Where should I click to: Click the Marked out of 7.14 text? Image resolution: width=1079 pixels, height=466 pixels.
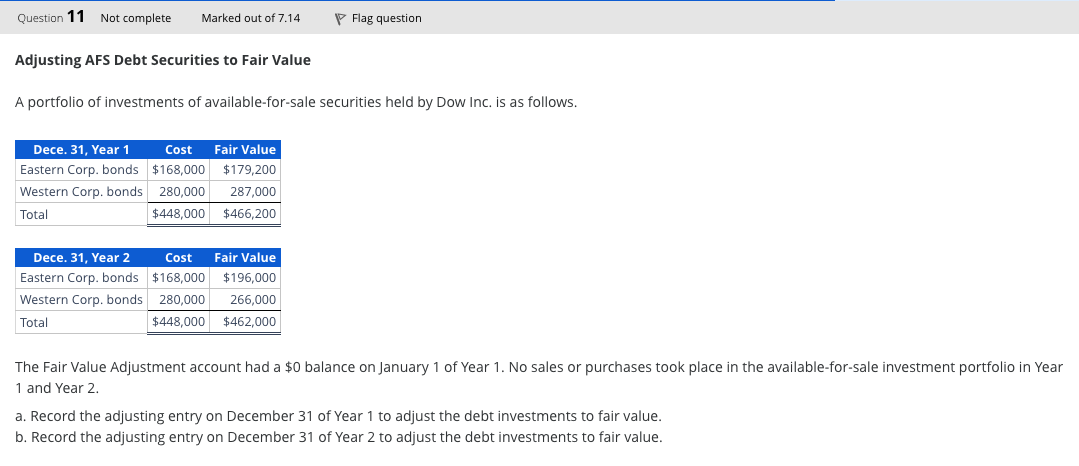click(x=250, y=18)
